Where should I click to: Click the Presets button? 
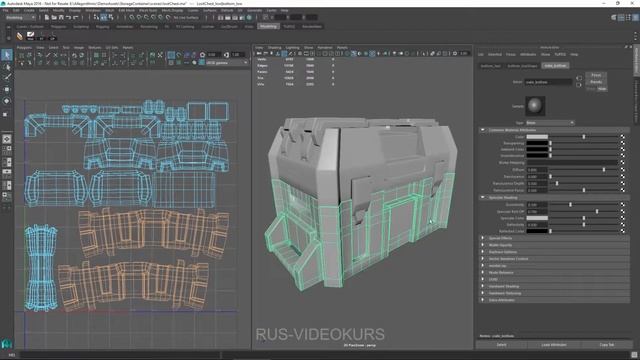tap(596, 82)
